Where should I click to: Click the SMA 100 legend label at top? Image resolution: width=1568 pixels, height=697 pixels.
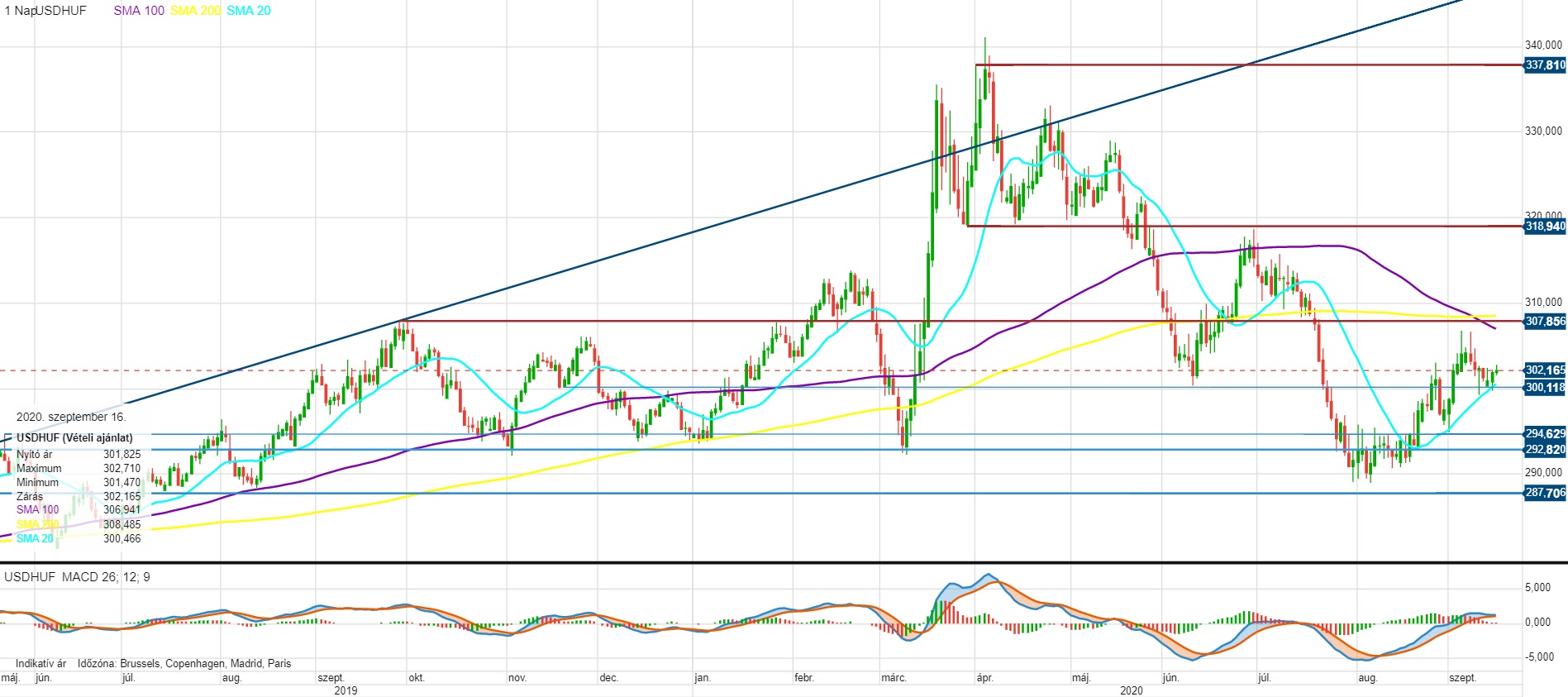click(x=139, y=11)
